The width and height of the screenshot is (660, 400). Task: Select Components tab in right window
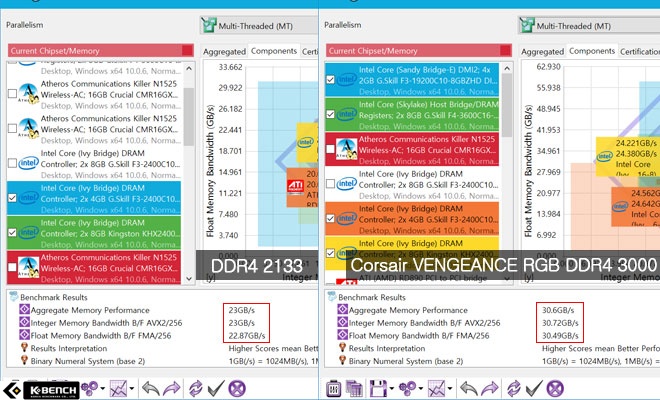pyautogui.click(x=592, y=51)
